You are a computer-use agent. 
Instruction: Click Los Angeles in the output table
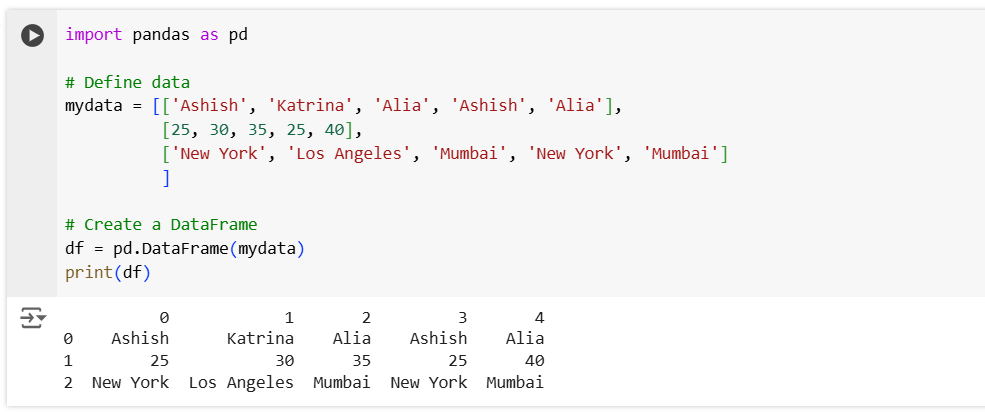point(241,382)
